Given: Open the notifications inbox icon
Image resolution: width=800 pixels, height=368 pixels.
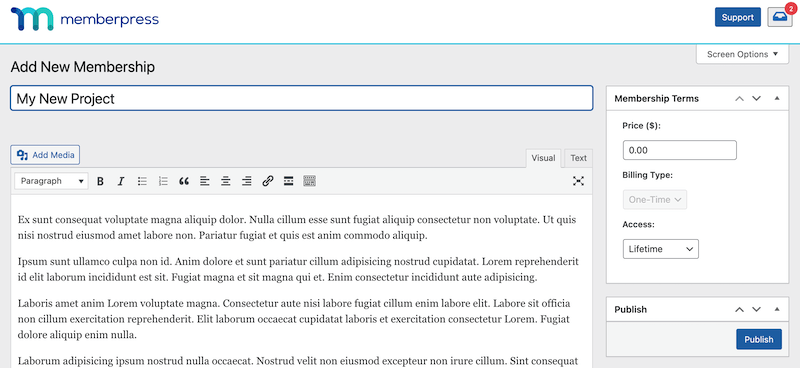Looking at the screenshot, I should pos(780,17).
